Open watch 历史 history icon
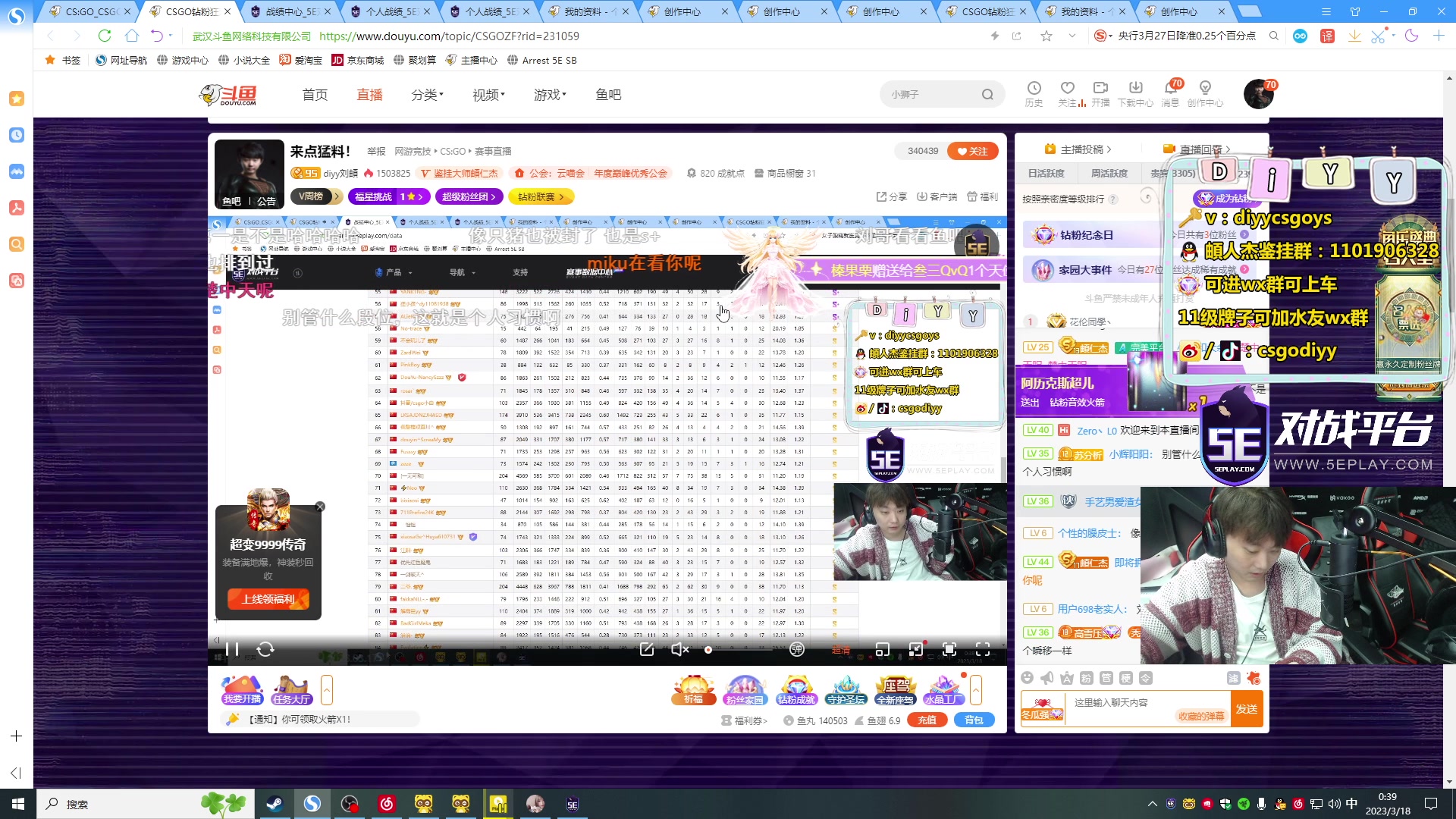 (x=1034, y=94)
